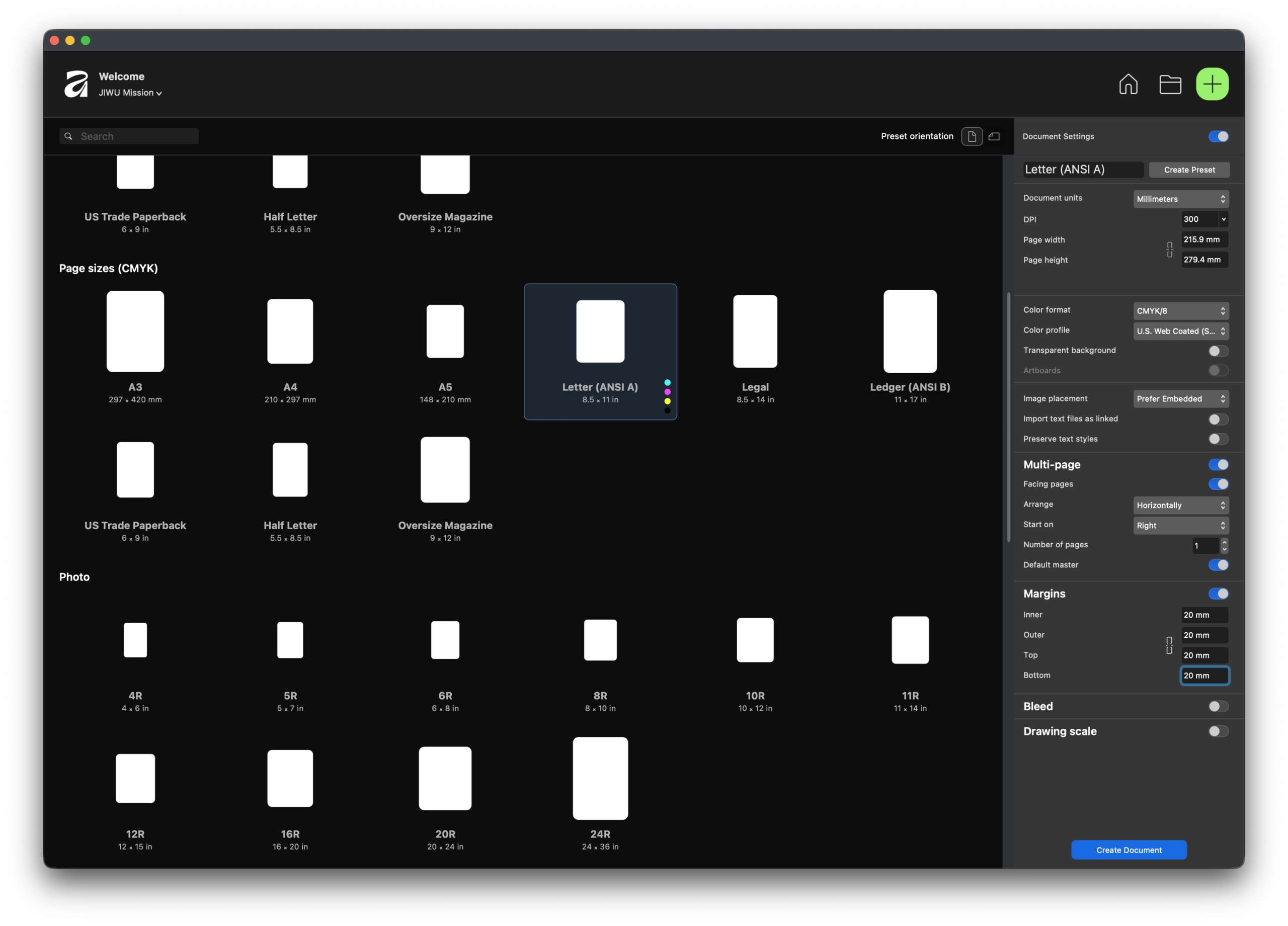This screenshot has height=926, width=1288.
Task: Click the Create Preset button
Action: click(x=1188, y=170)
